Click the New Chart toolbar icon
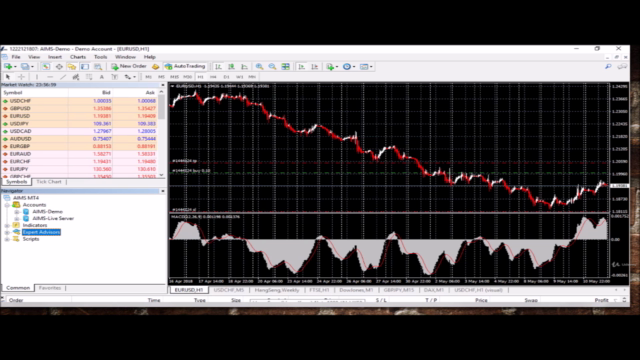This screenshot has width=640, height=360. [8, 67]
